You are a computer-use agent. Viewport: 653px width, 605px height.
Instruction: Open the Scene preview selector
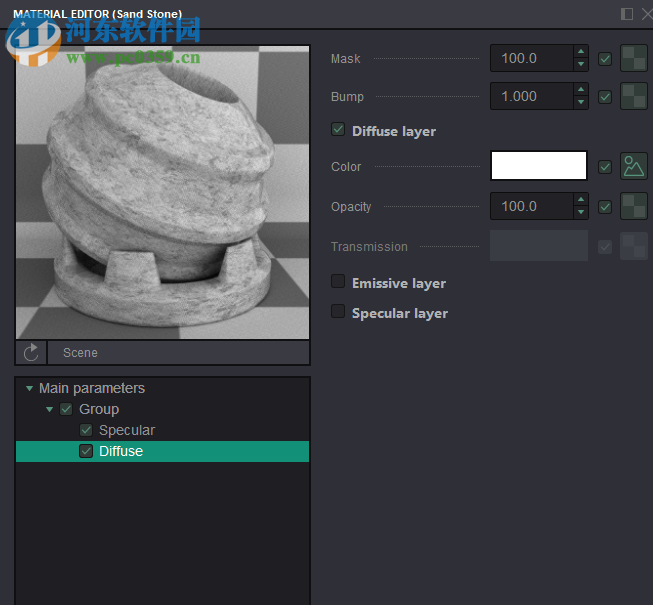click(x=179, y=353)
